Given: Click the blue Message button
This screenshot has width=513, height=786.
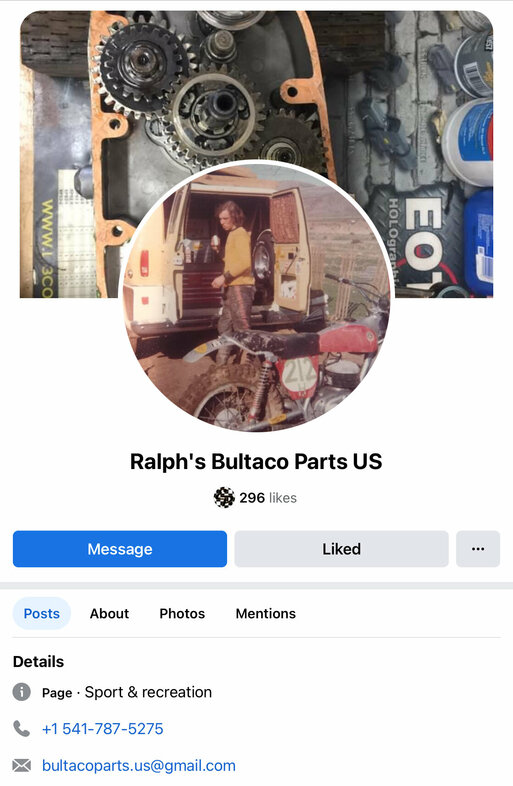Looking at the screenshot, I should [120, 549].
